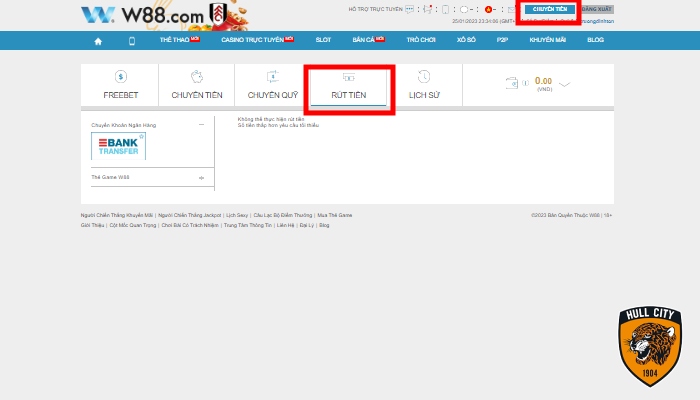The width and height of the screenshot is (700, 400).
Task: Open the mobile phone icon in navigation bar
Action: click(132, 41)
